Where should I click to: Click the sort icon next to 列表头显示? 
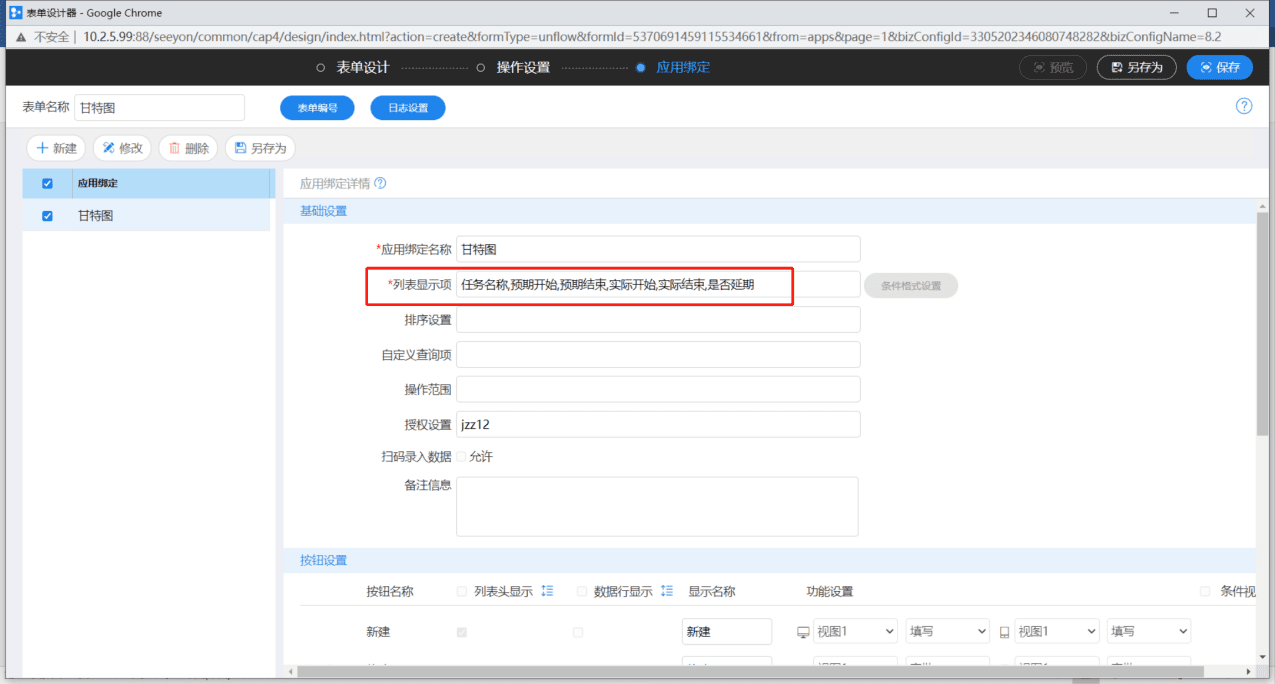547,591
